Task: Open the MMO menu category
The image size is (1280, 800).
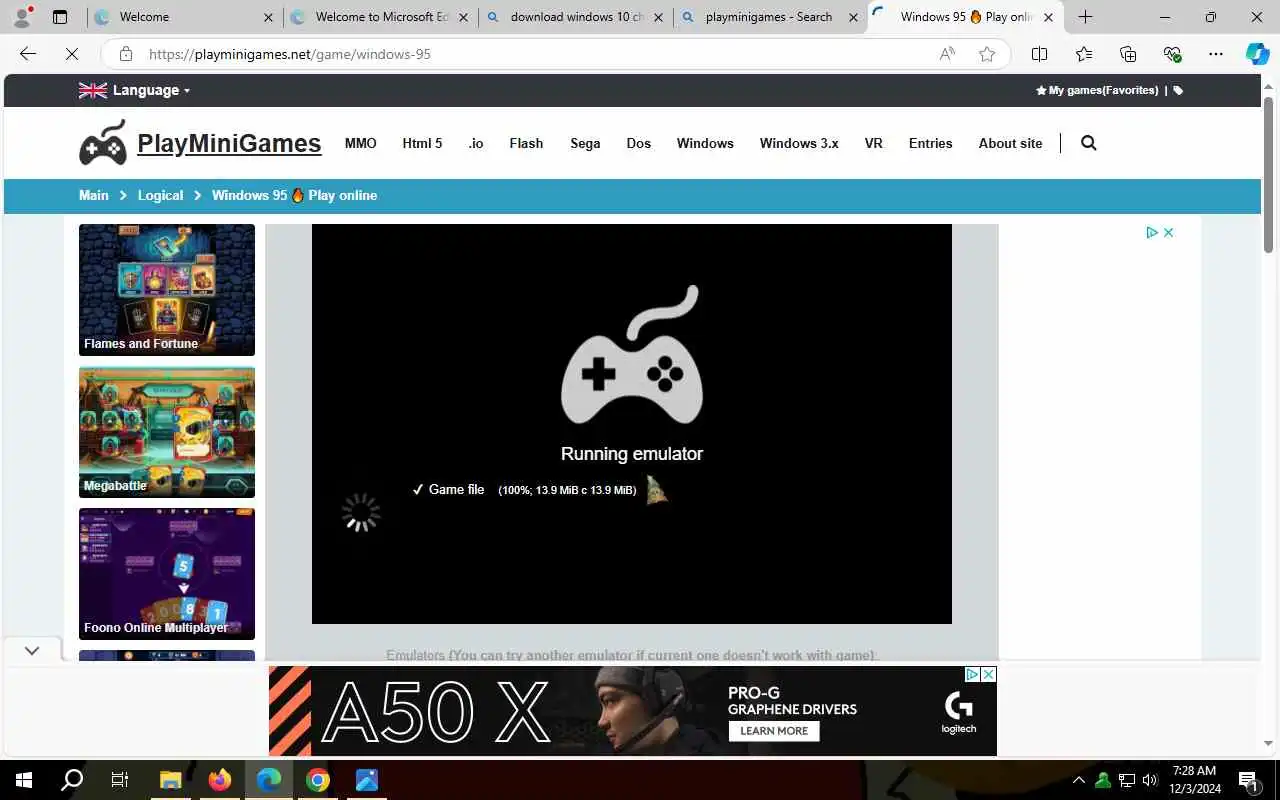Action: [x=361, y=143]
